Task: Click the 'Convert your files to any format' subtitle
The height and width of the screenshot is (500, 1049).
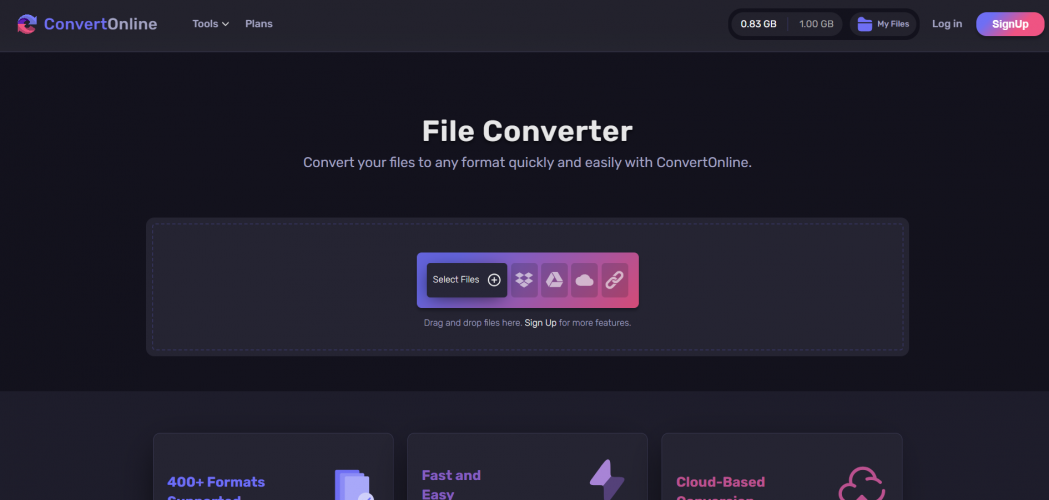Action: tap(527, 163)
